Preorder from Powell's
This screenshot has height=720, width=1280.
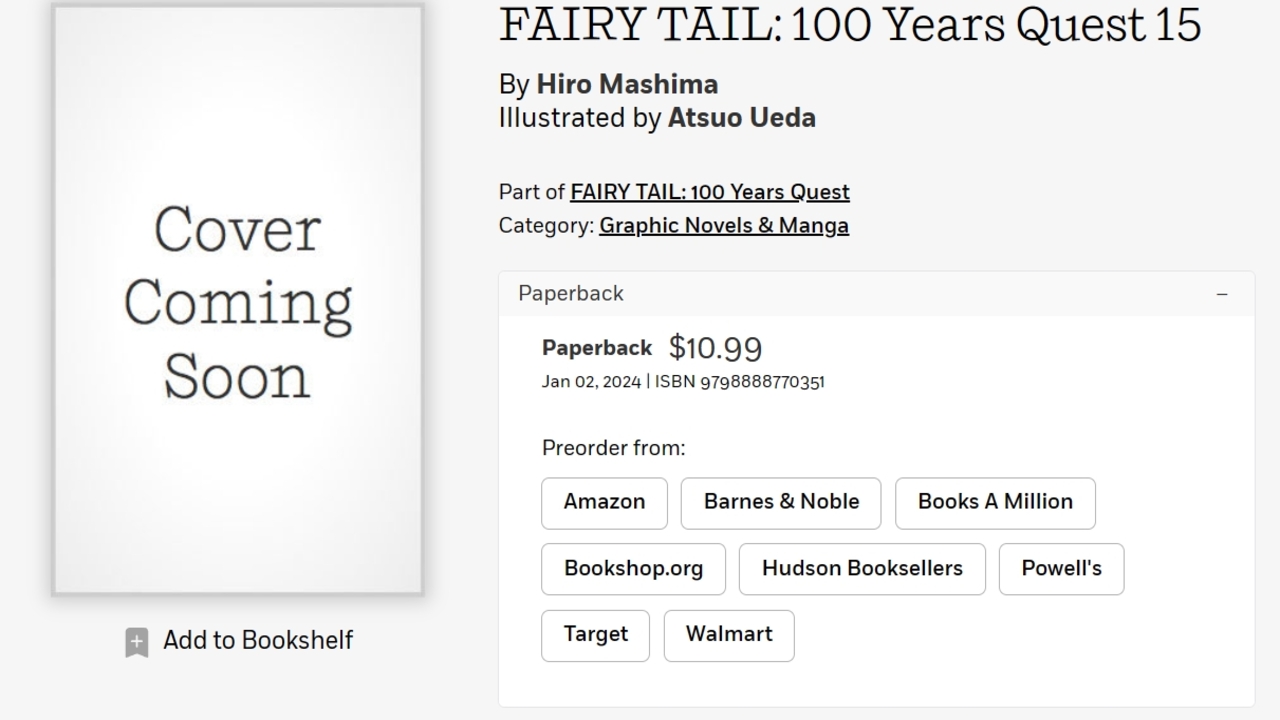[x=1061, y=569]
